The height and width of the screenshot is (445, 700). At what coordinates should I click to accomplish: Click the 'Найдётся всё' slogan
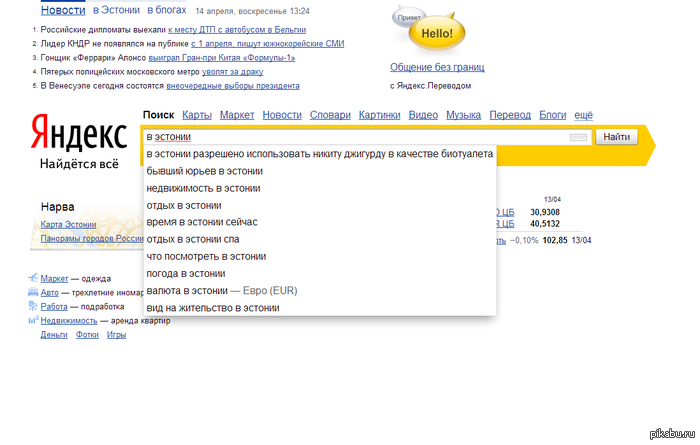click(79, 164)
